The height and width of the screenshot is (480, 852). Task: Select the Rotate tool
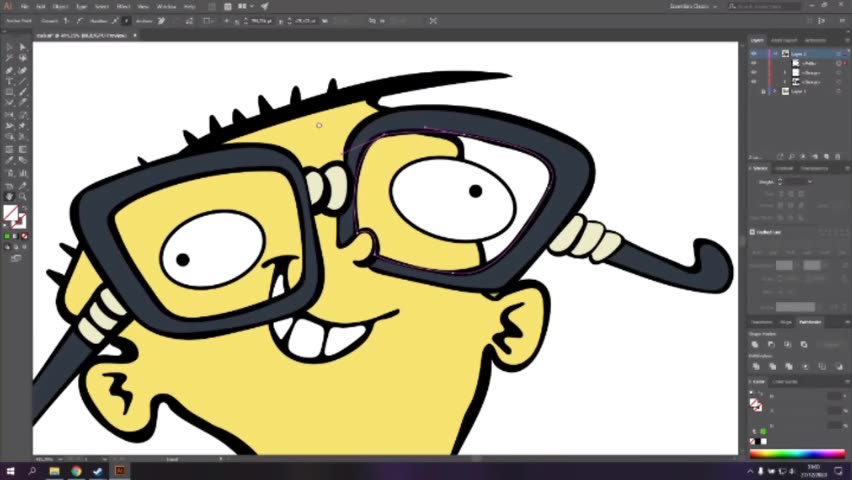9,115
